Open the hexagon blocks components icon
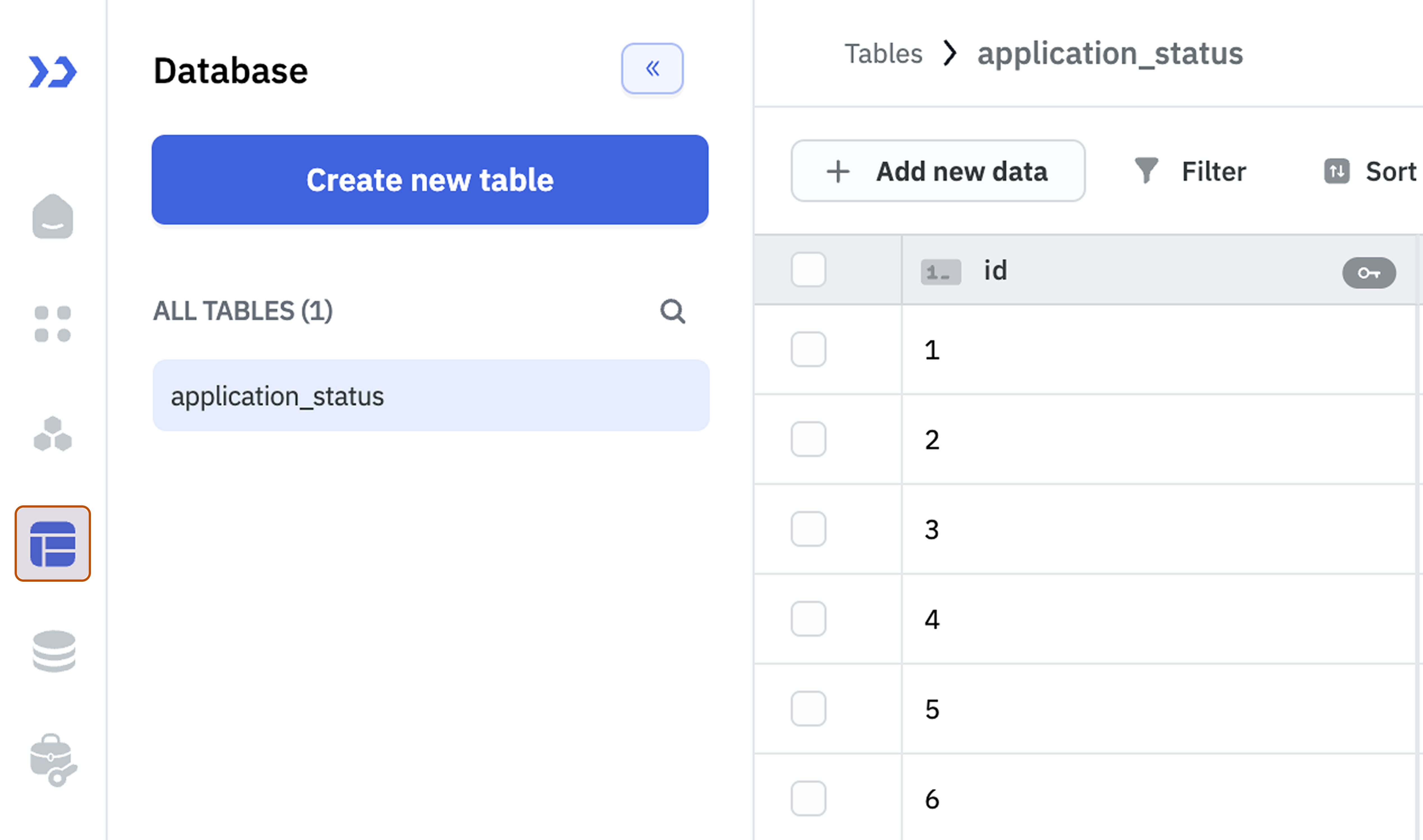This screenshot has width=1423, height=840. pos(53,434)
